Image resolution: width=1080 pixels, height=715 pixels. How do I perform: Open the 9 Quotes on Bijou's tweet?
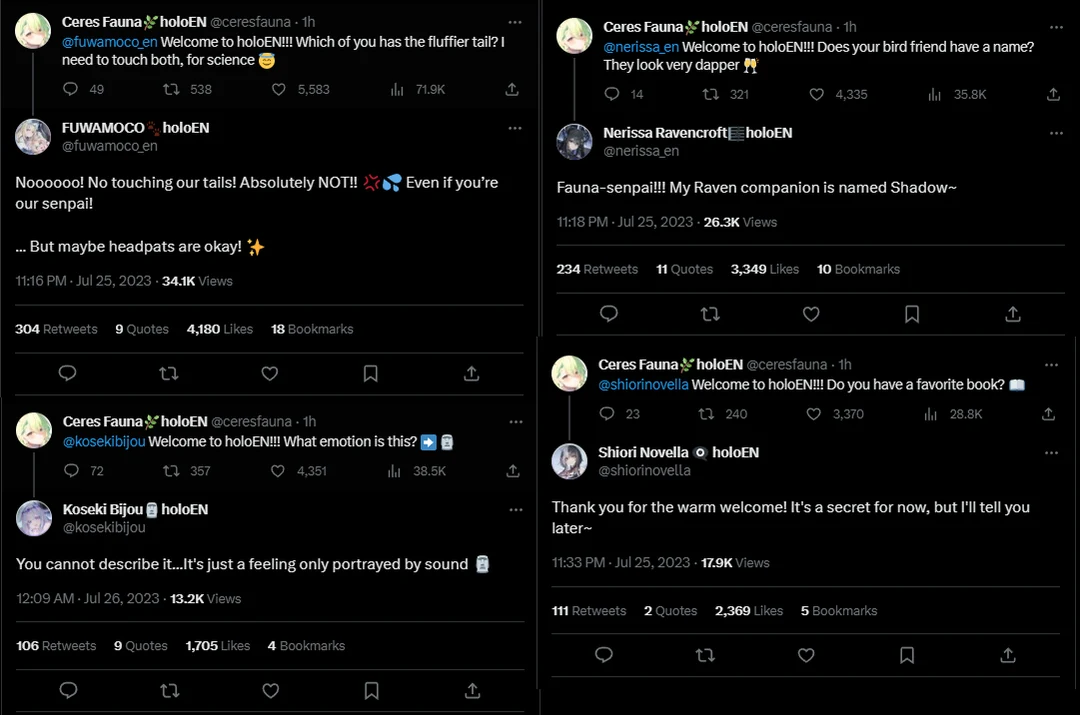coord(140,646)
